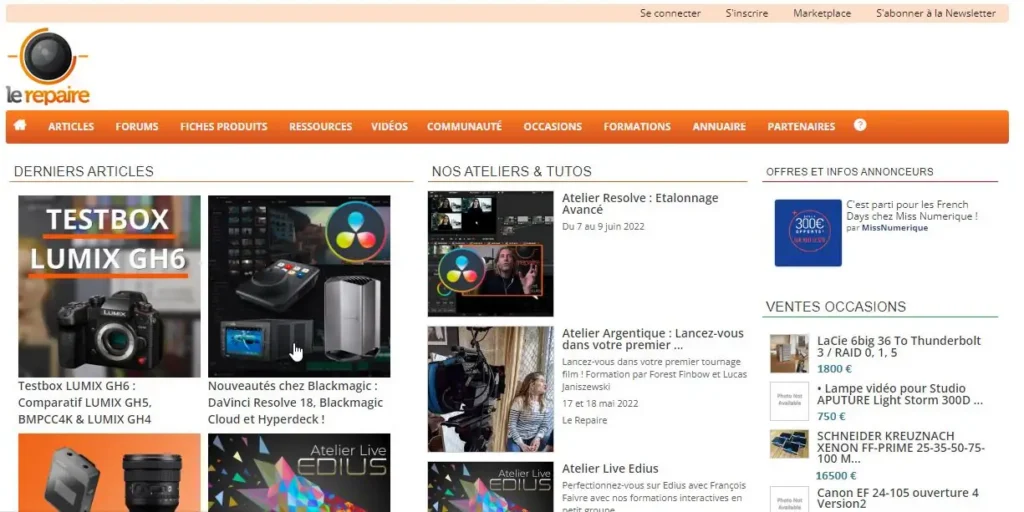1024x512 pixels.
Task: Click the Aputure listing placeholder photo
Action: tap(789, 401)
